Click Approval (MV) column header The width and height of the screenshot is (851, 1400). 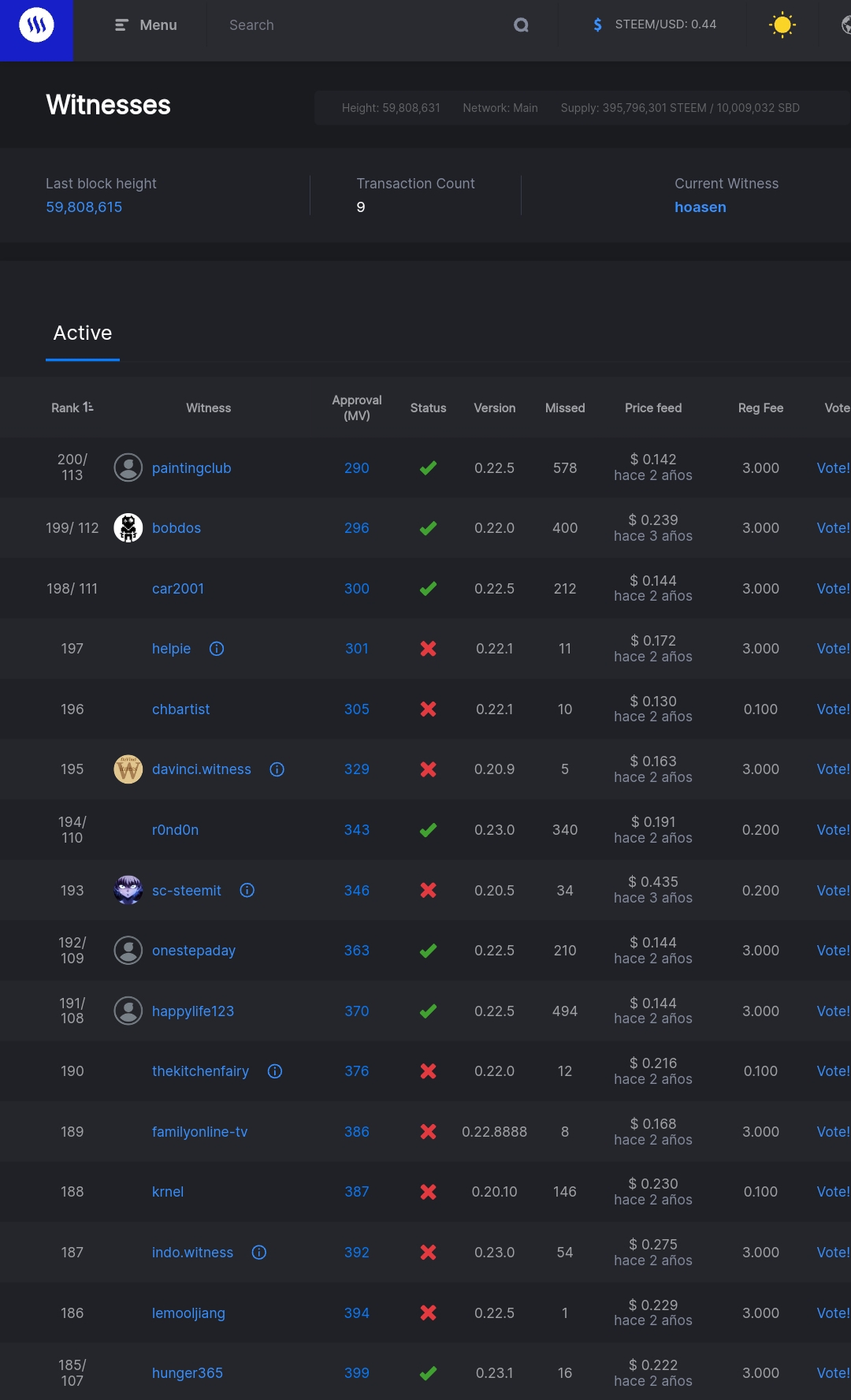point(357,408)
